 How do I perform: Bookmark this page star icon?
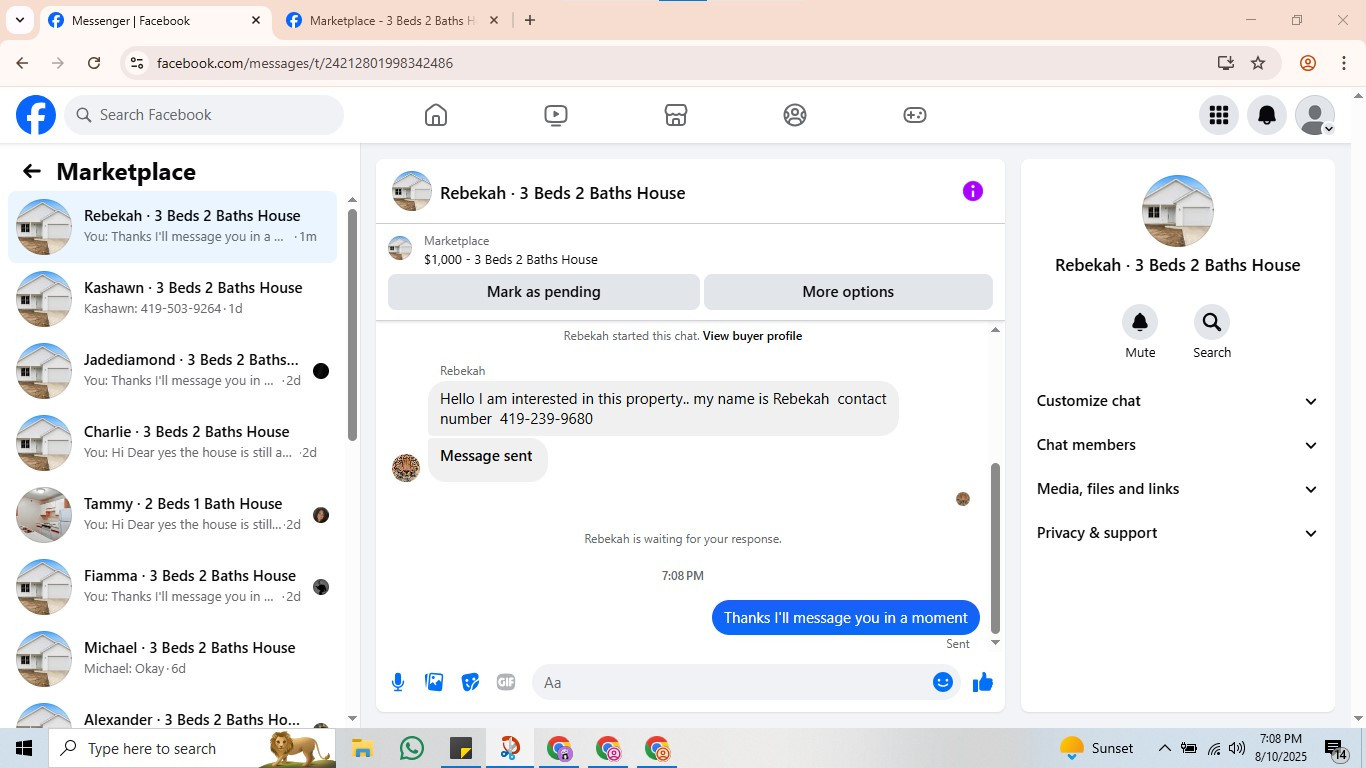click(1258, 63)
